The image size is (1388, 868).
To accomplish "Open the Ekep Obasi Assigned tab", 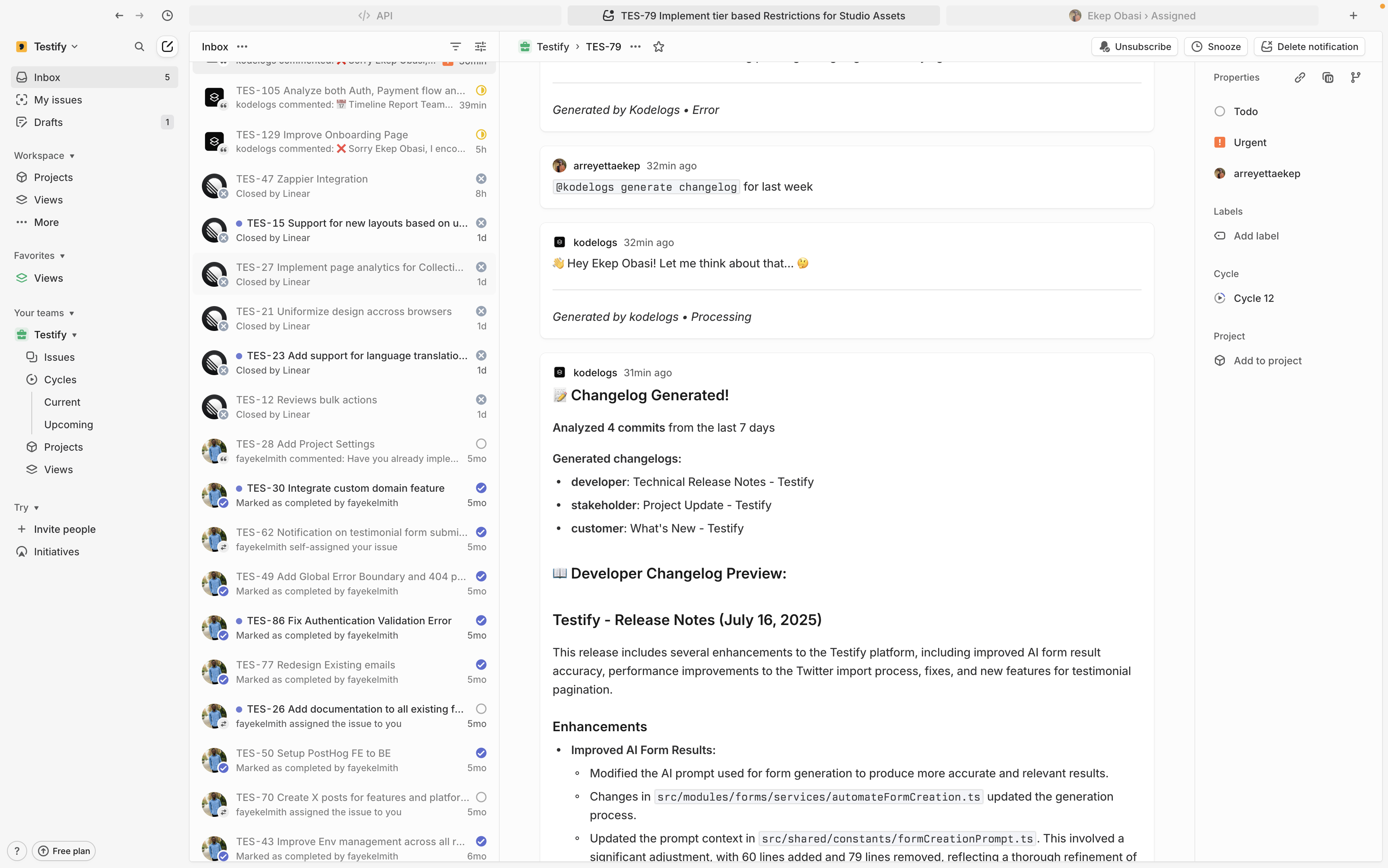I will (1132, 15).
